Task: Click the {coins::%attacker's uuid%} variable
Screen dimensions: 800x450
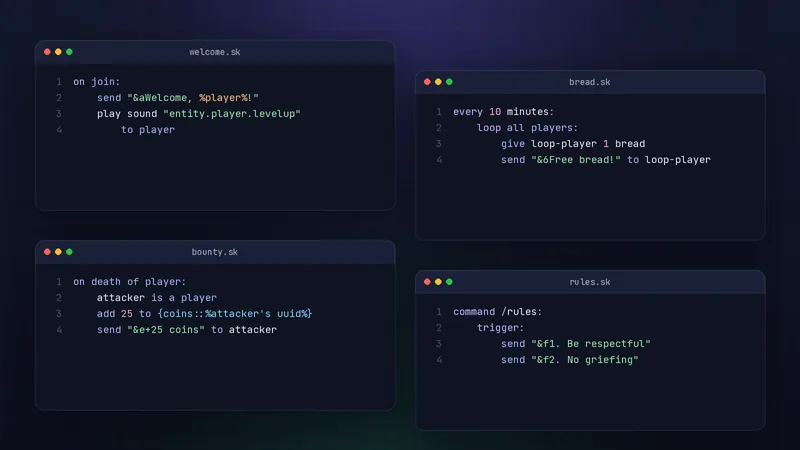Action: (x=235, y=314)
